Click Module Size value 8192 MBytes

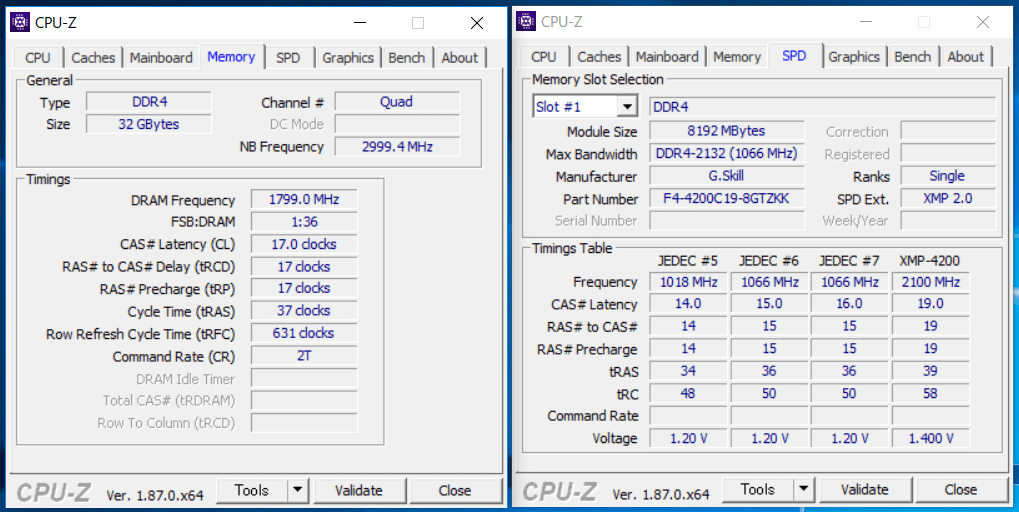(727, 131)
